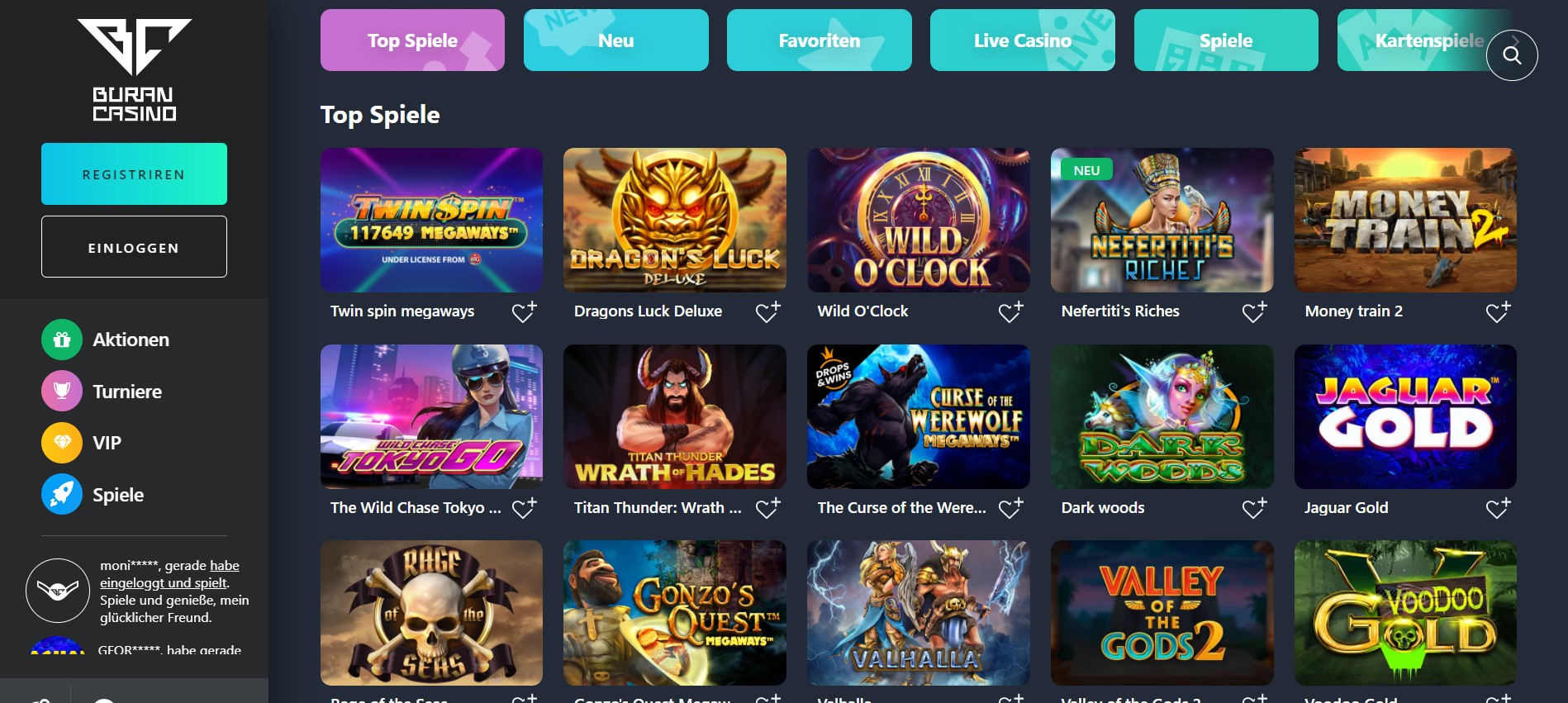
Task: Mark Money train 2 as favorite
Action: 1498,311
